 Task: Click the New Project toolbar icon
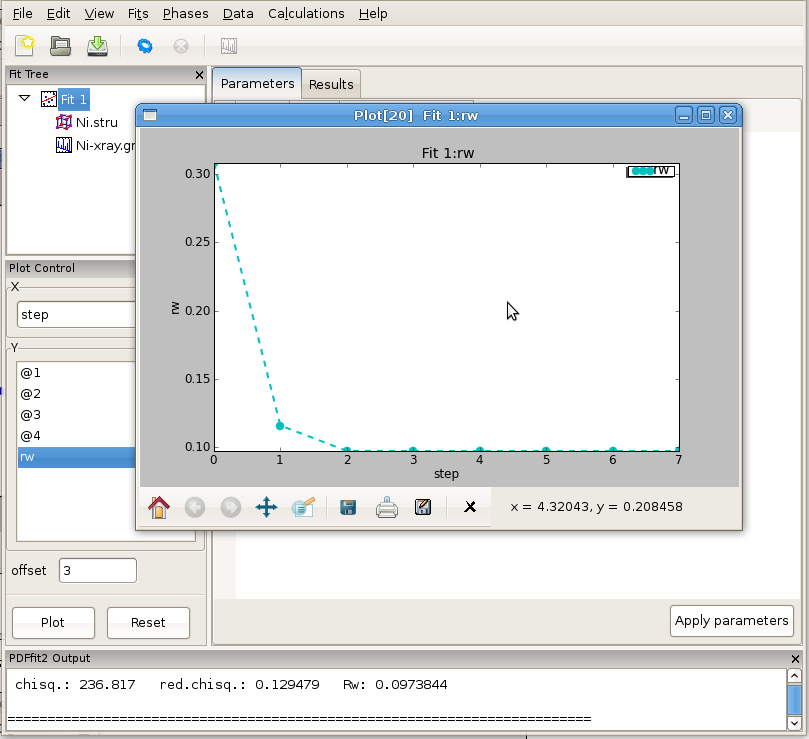[x=25, y=45]
